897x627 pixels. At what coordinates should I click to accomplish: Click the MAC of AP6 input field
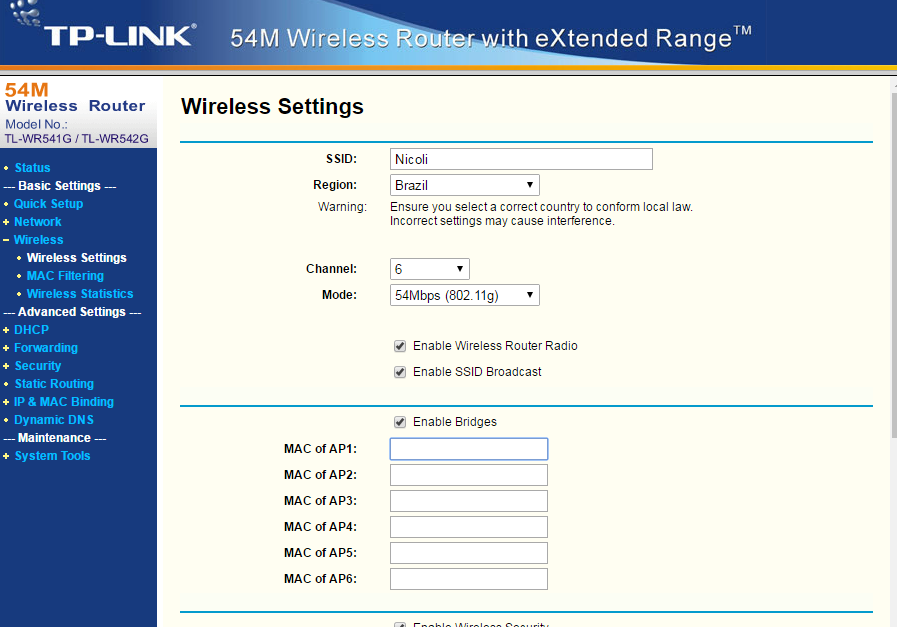point(469,579)
